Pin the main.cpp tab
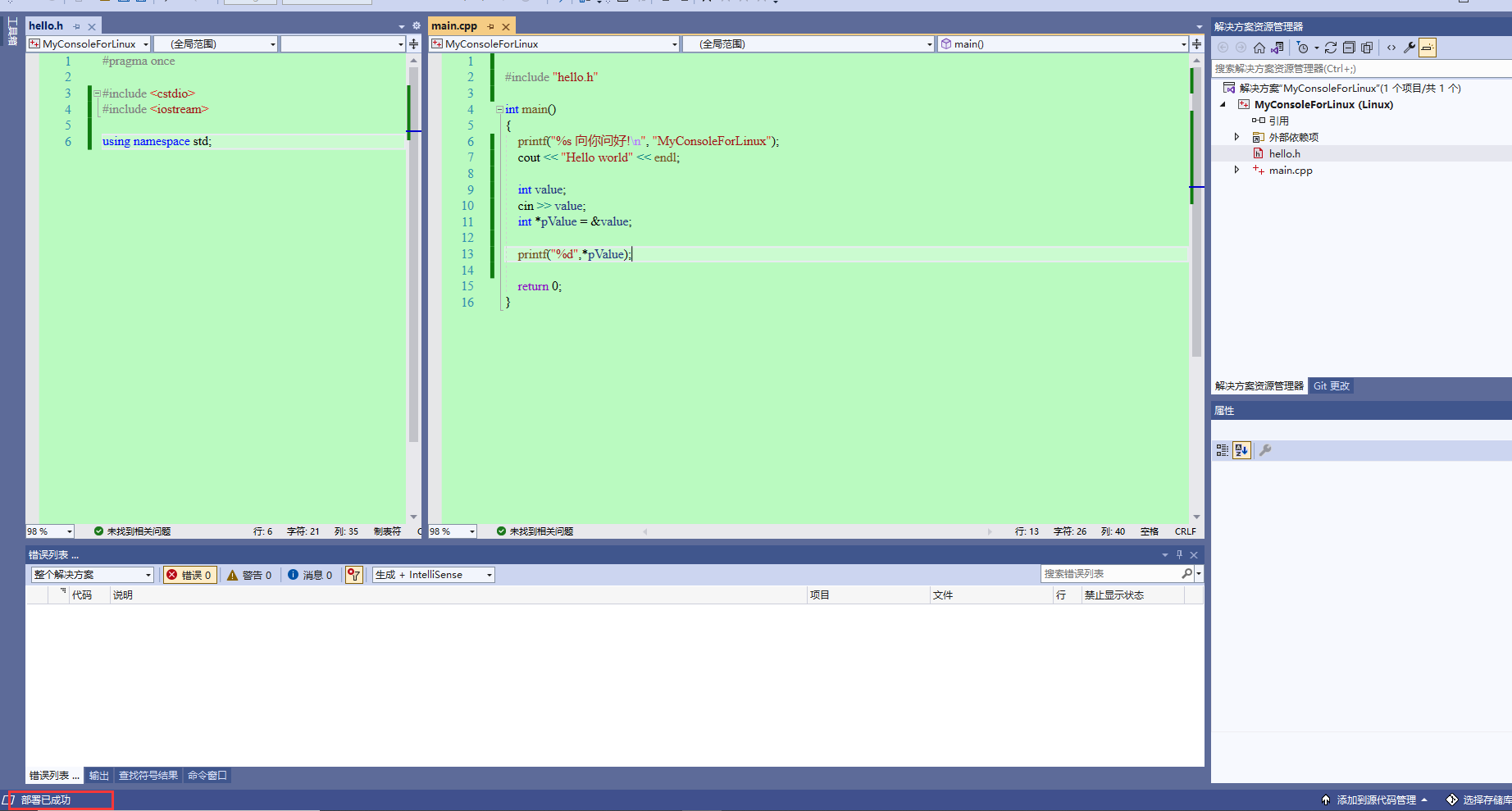The height and width of the screenshot is (811, 1512). [490, 26]
